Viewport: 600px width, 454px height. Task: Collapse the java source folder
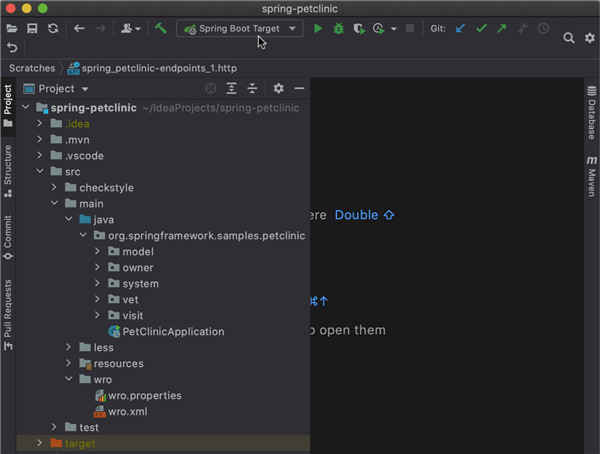pyautogui.click(x=68, y=219)
